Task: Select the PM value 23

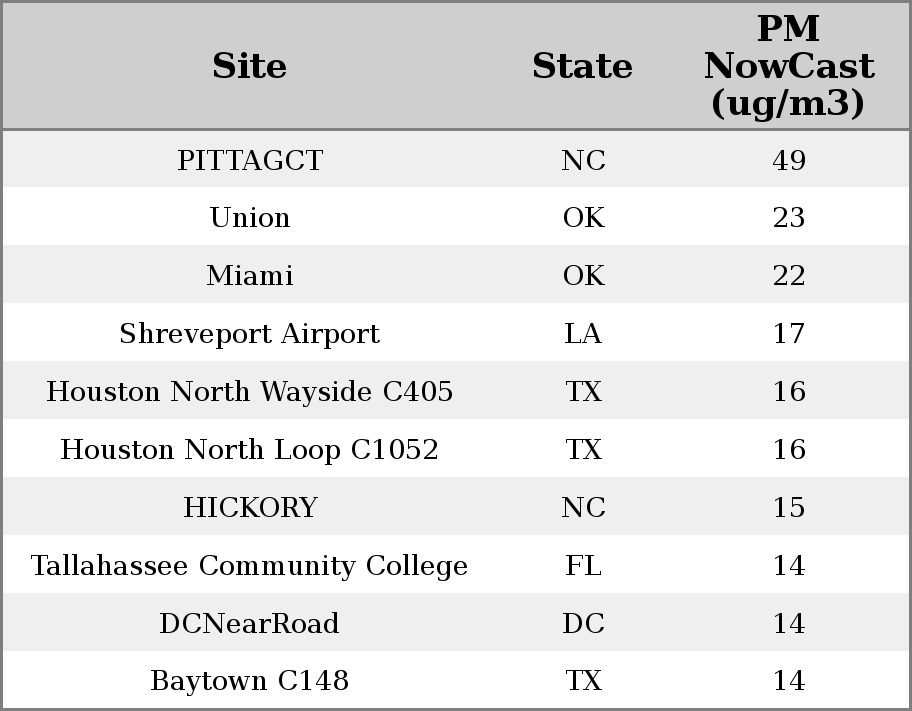Action: 788,218
